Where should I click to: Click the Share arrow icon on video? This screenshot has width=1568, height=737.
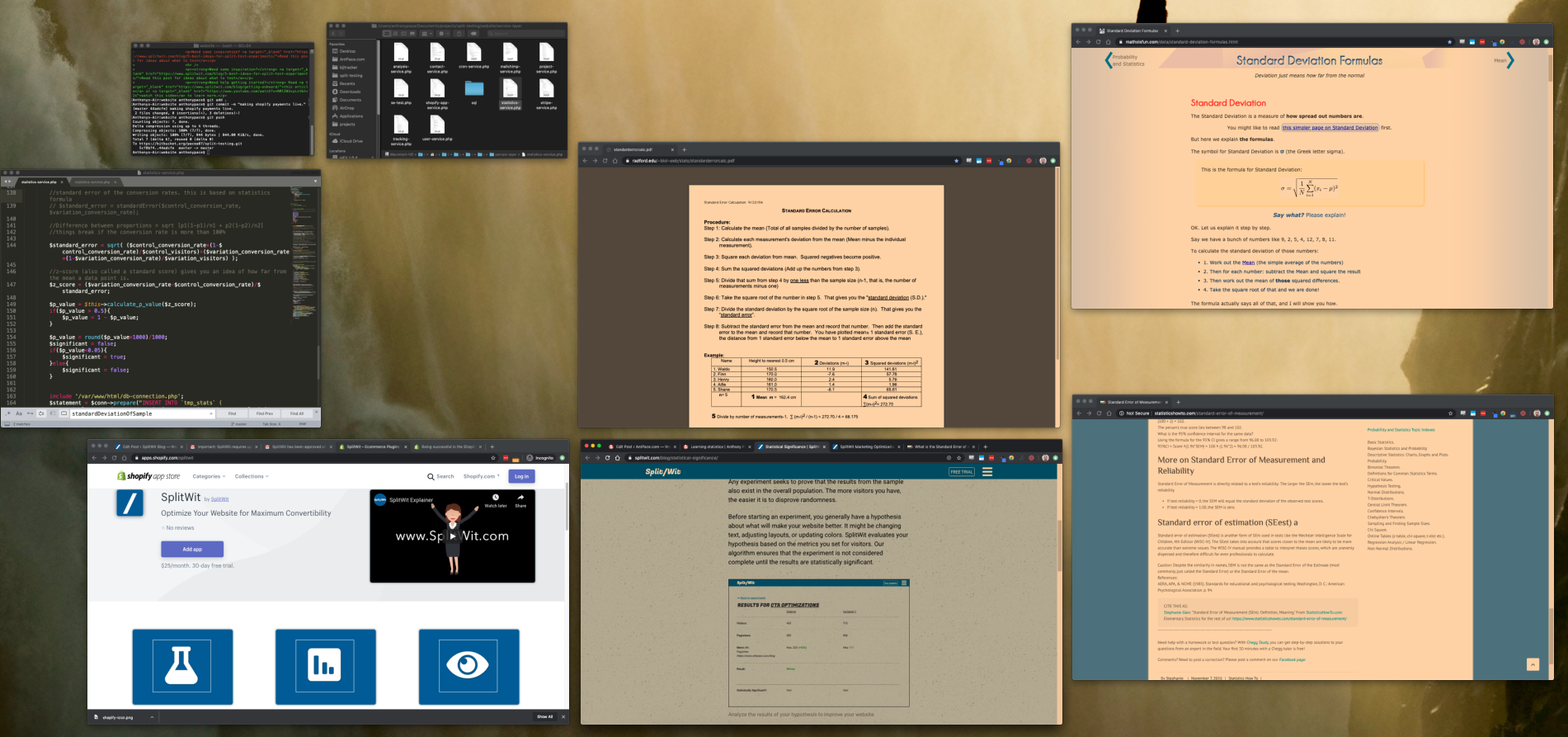[x=520, y=498]
